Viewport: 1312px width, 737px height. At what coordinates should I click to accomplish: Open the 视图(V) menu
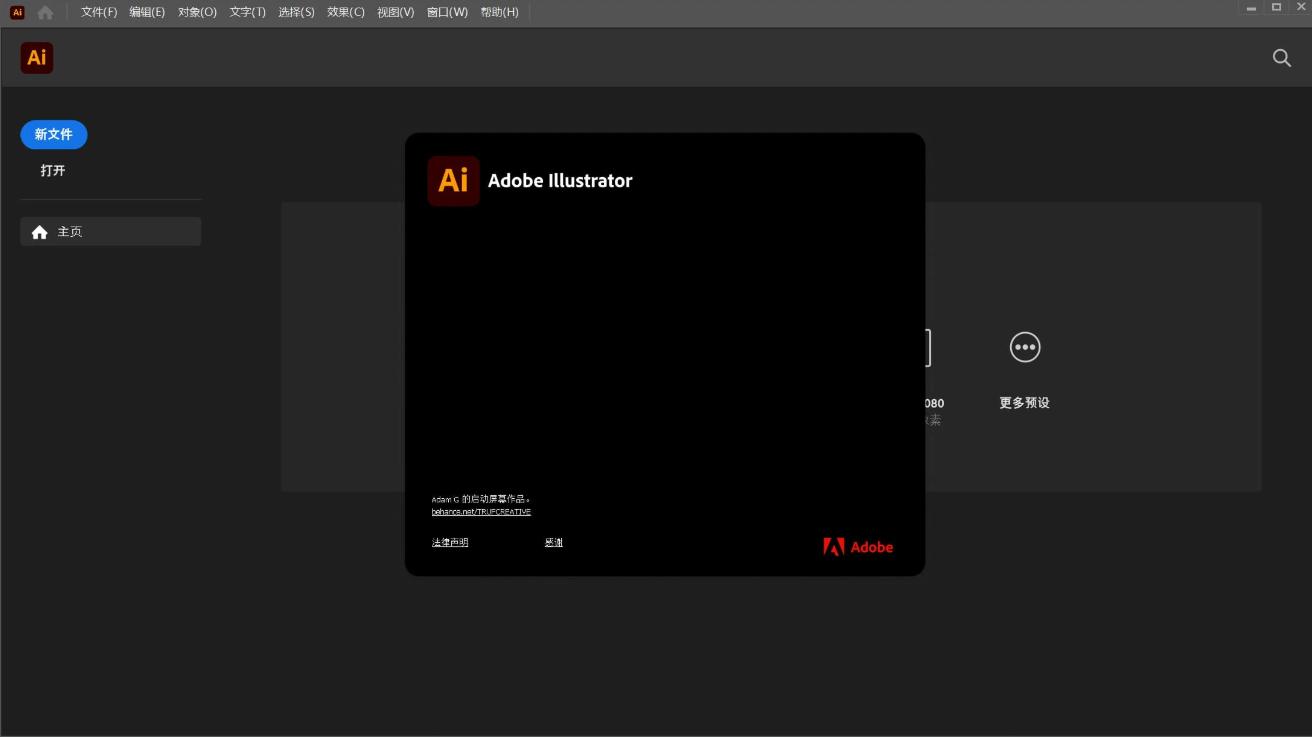pos(395,12)
